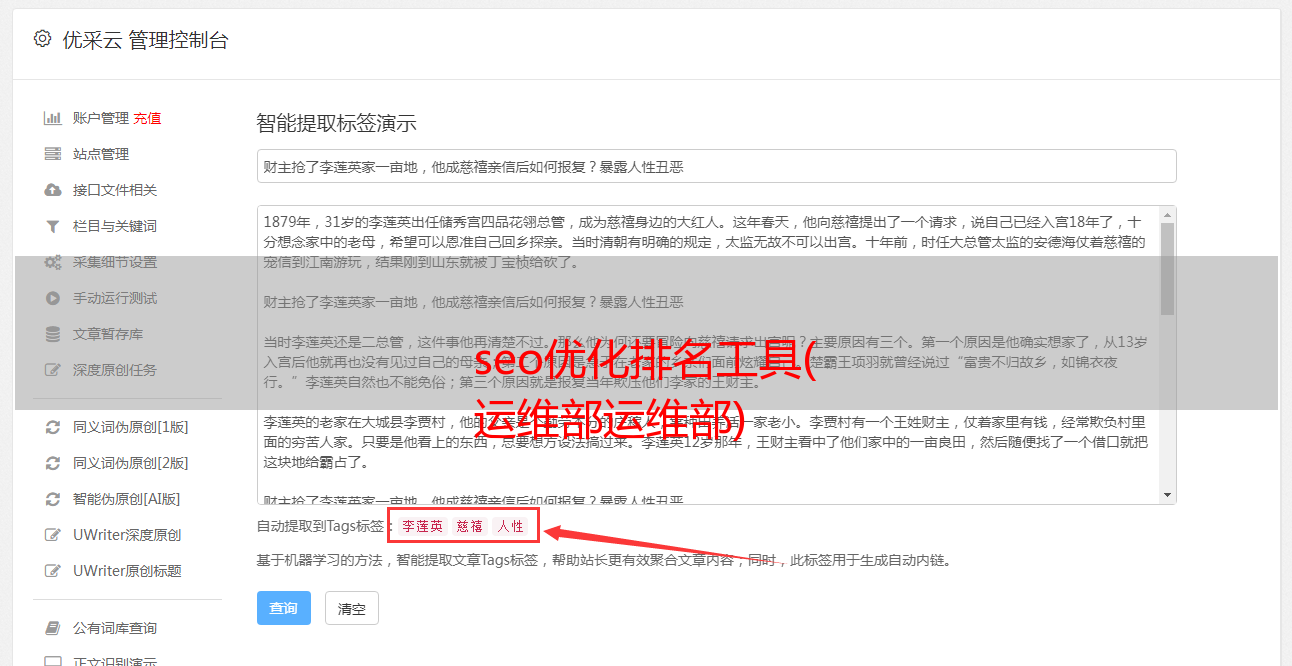Click the textarea scrollbar down arrow
Image resolution: width=1292 pixels, height=666 pixels.
[1167, 495]
